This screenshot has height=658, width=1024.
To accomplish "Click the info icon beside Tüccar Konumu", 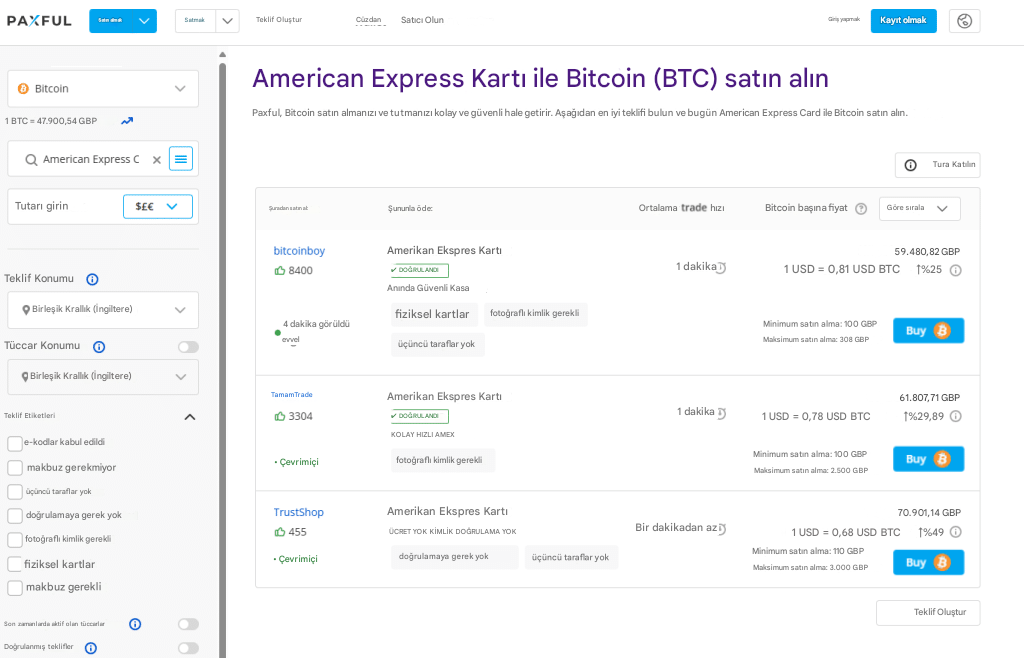I will (x=99, y=347).
